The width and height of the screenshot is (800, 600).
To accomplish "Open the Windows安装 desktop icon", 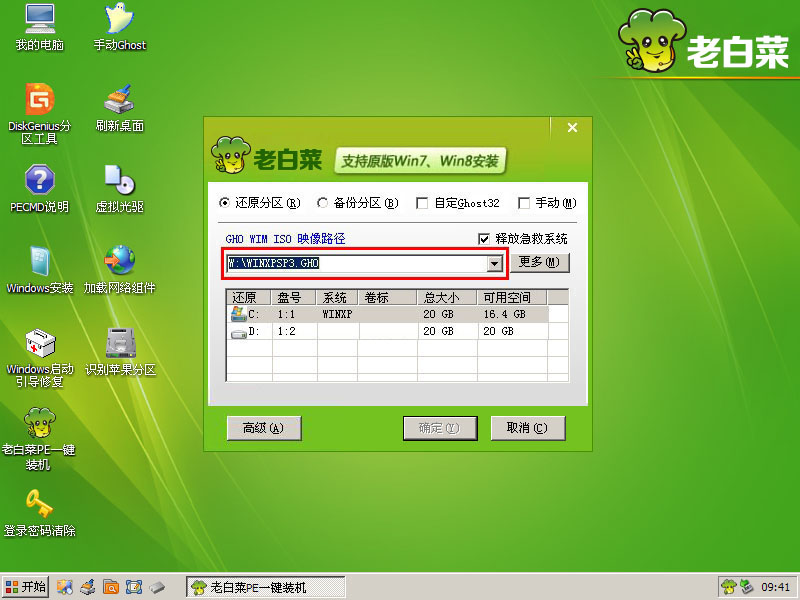I will 40,269.
